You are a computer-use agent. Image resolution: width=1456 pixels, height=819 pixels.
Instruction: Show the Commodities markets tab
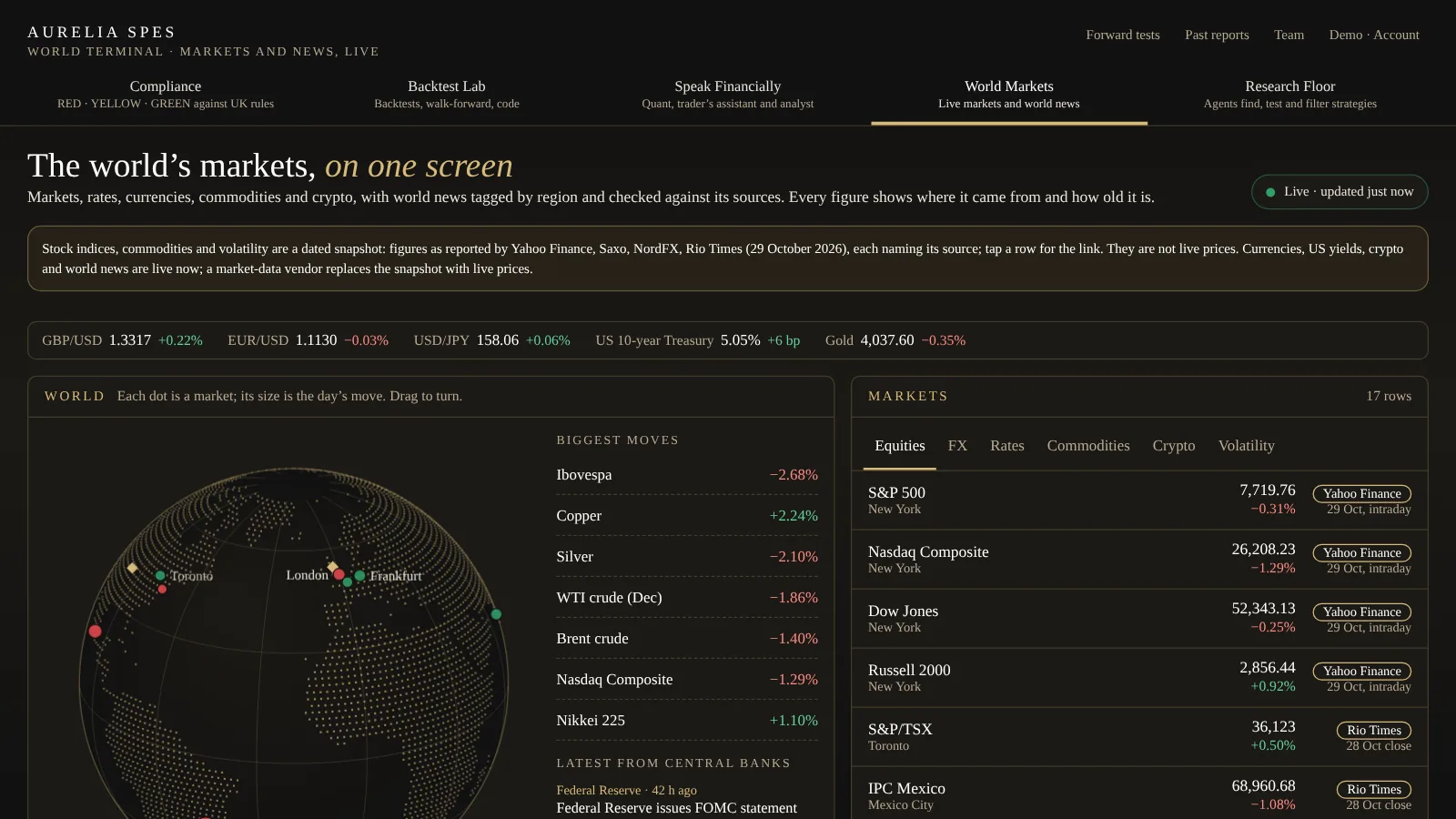click(x=1088, y=446)
